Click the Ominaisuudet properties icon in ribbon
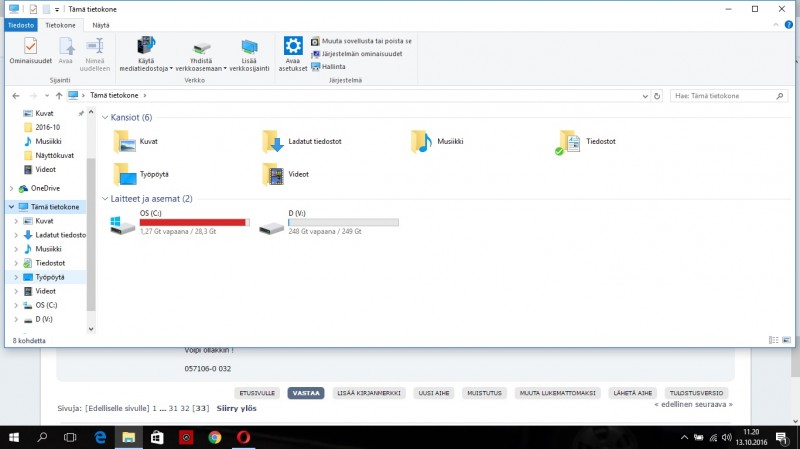Image resolution: width=800 pixels, height=449 pixels. 30,47
